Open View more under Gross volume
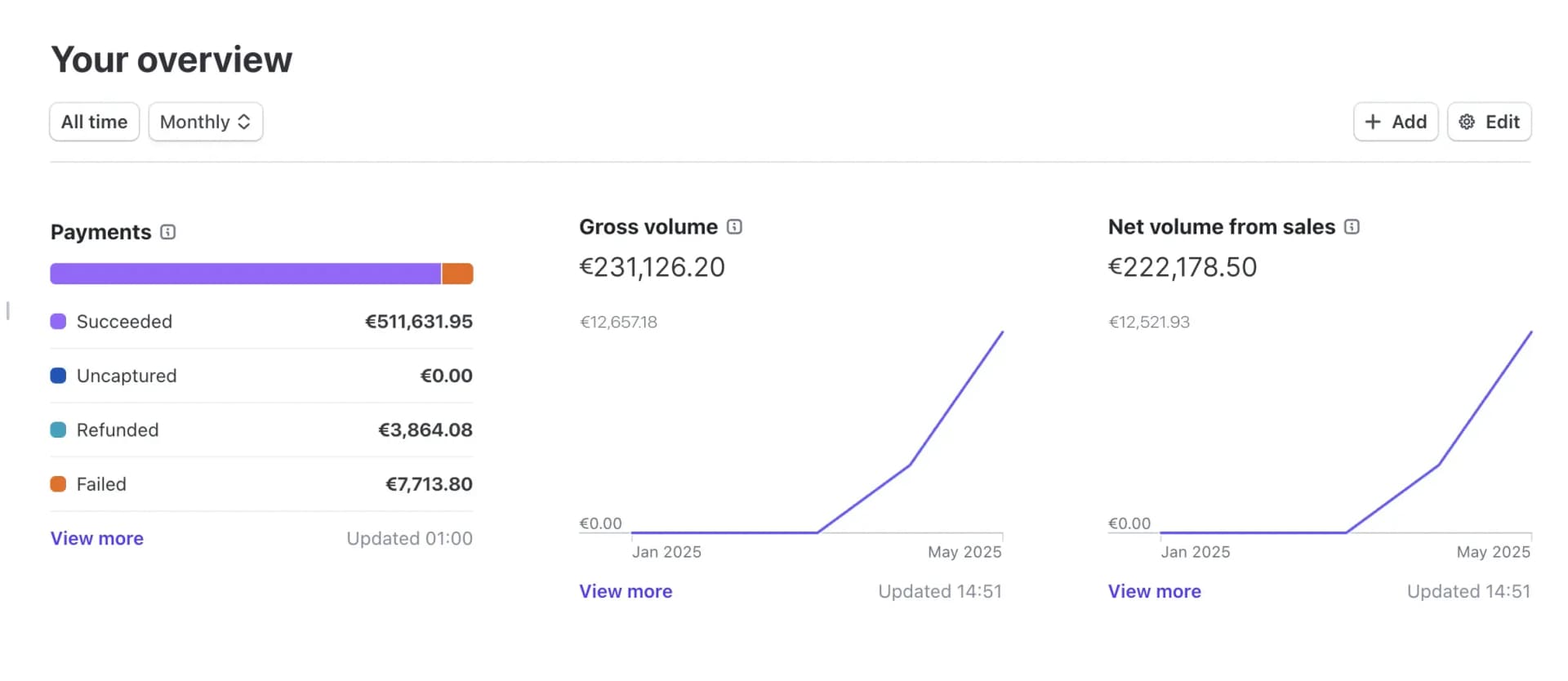Viewport: 1568px width, 681px height. 626,591
